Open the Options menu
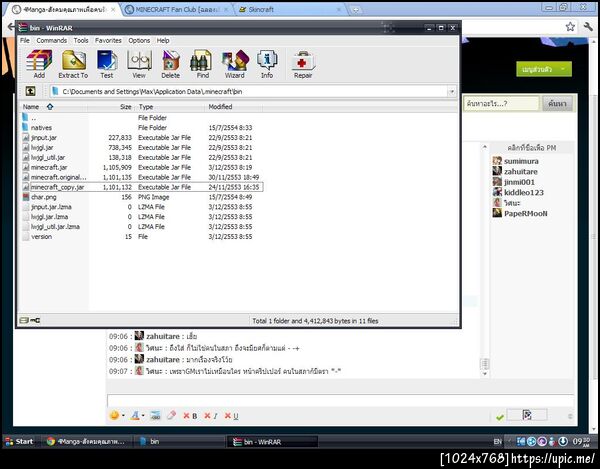Screen dimensions: 600x469 pyautogui.click(x=139, y=40)
